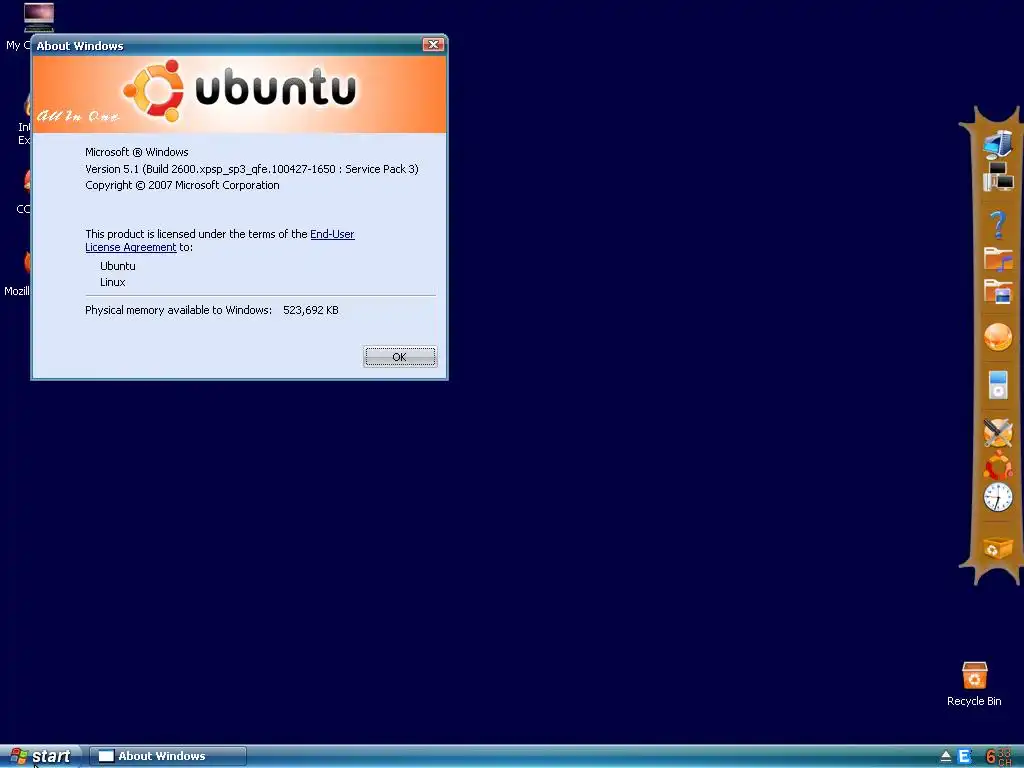Open My Computer icon in the dock
This screenshot has height=768, width=1024.
(998, 144)
